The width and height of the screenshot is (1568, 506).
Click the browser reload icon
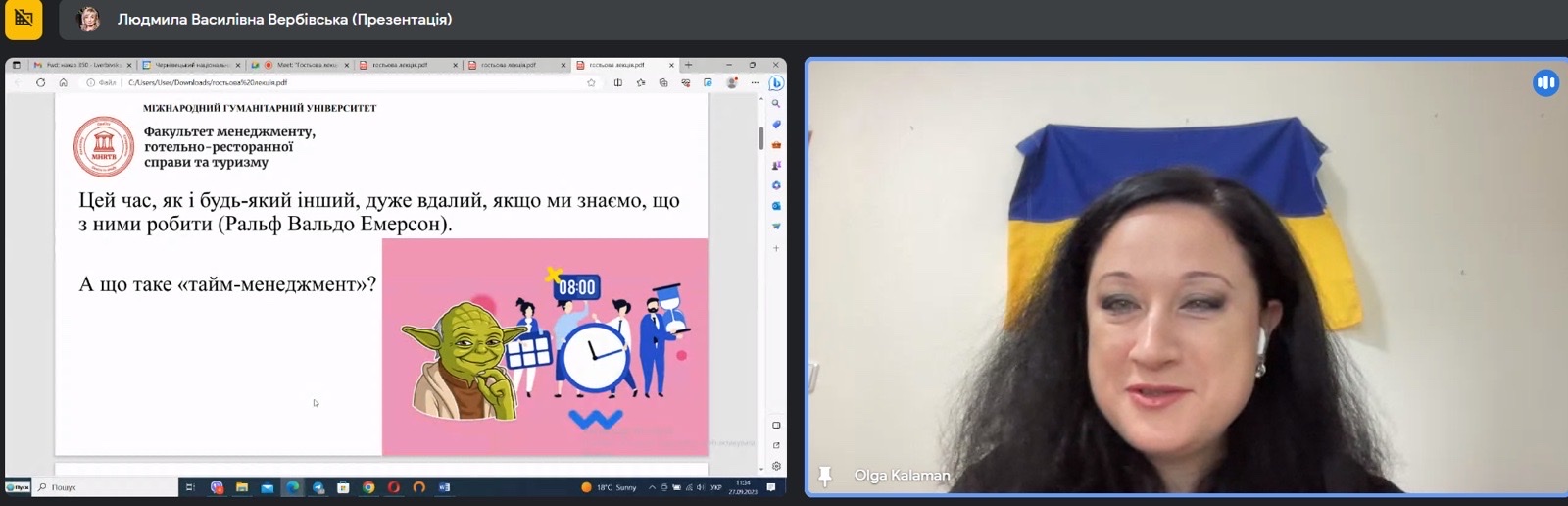point(40,83)
